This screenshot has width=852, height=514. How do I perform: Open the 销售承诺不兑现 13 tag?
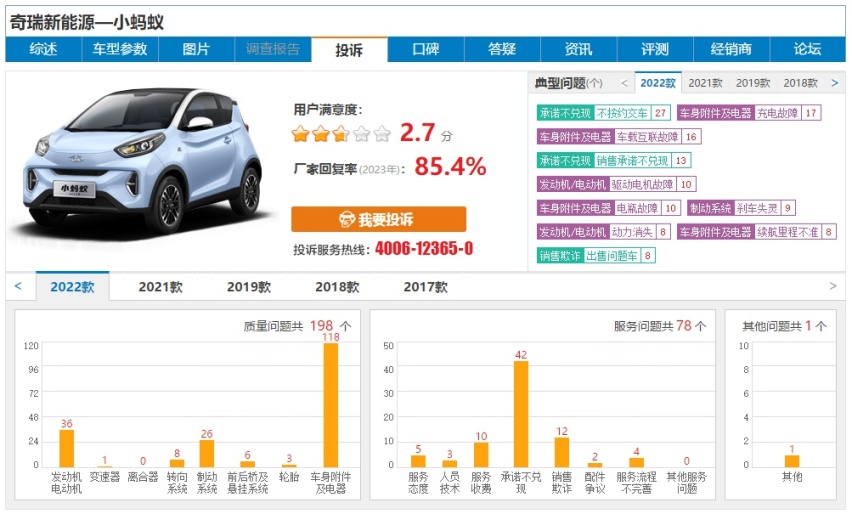click(x=614, y=161)
